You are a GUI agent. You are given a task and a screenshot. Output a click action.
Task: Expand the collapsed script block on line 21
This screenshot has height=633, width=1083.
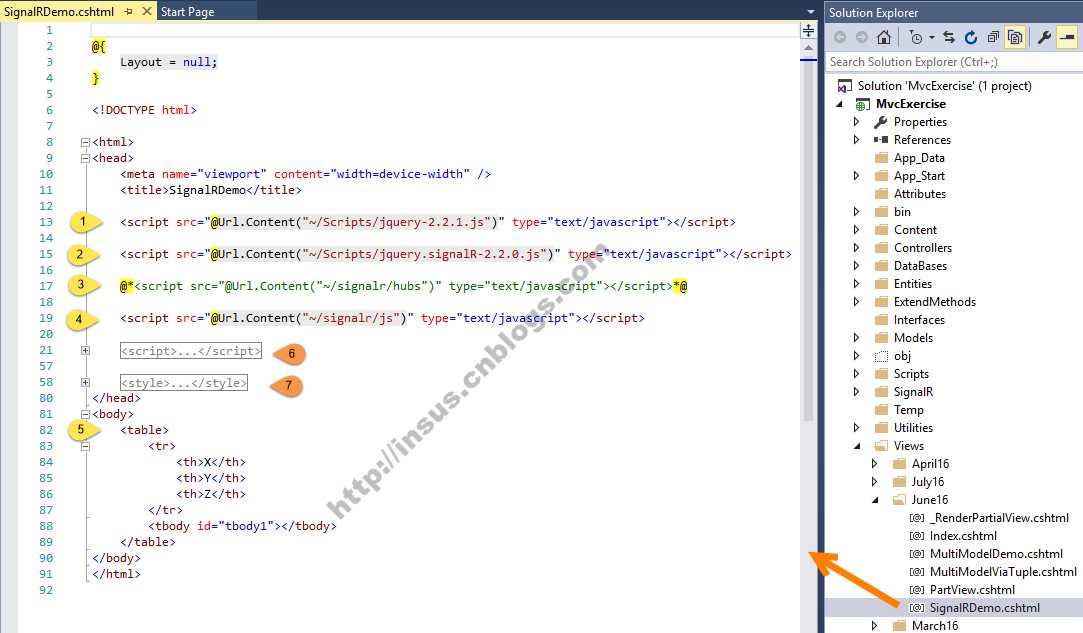[86, 350]
